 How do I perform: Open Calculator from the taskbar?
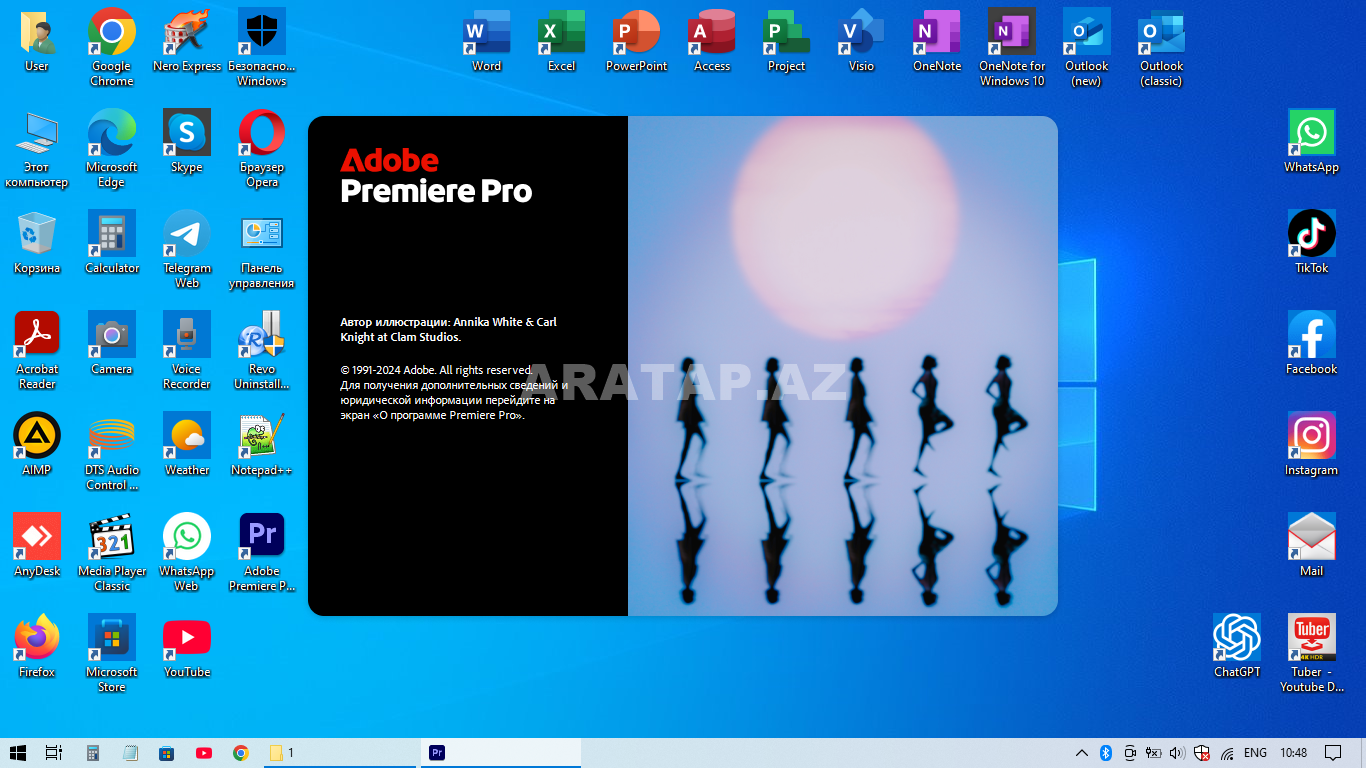tap(93, 753)
